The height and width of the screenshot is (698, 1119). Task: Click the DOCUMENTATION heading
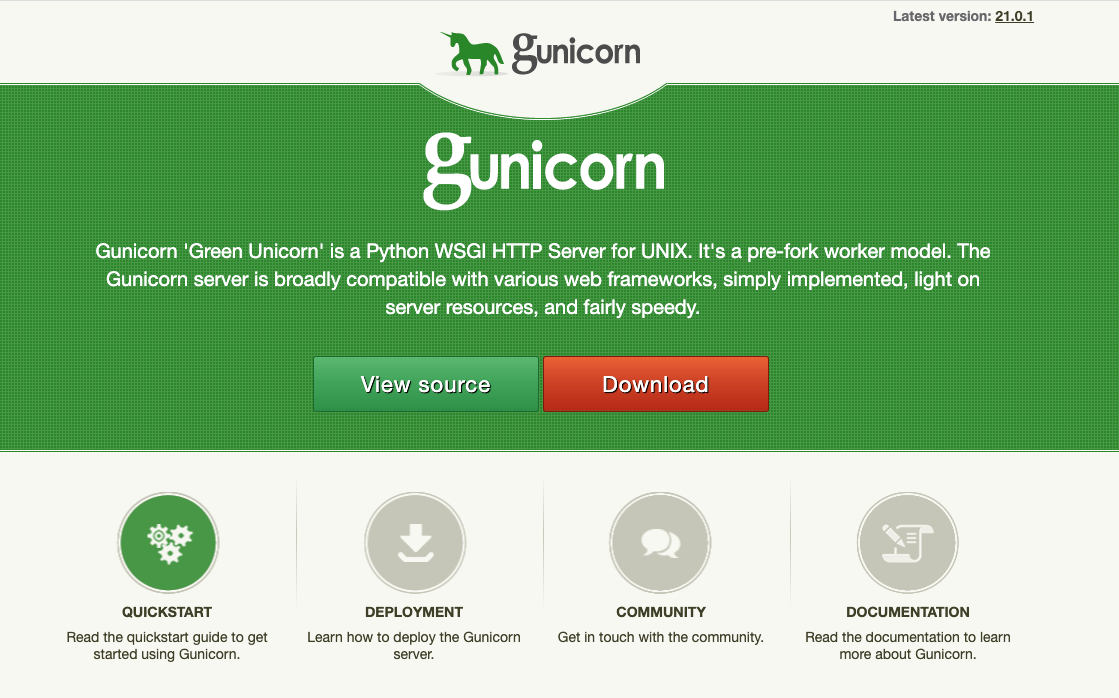click(x=907, y=611)
